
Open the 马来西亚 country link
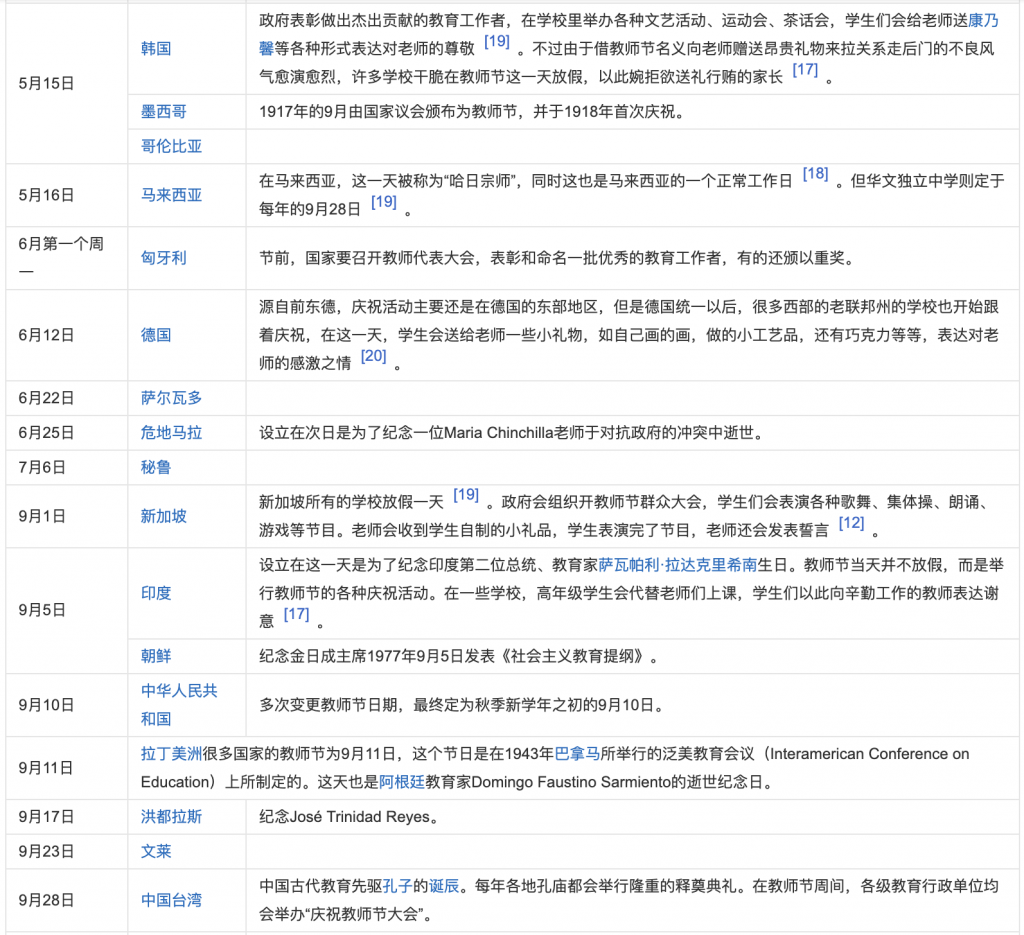(x=171, y=195)
